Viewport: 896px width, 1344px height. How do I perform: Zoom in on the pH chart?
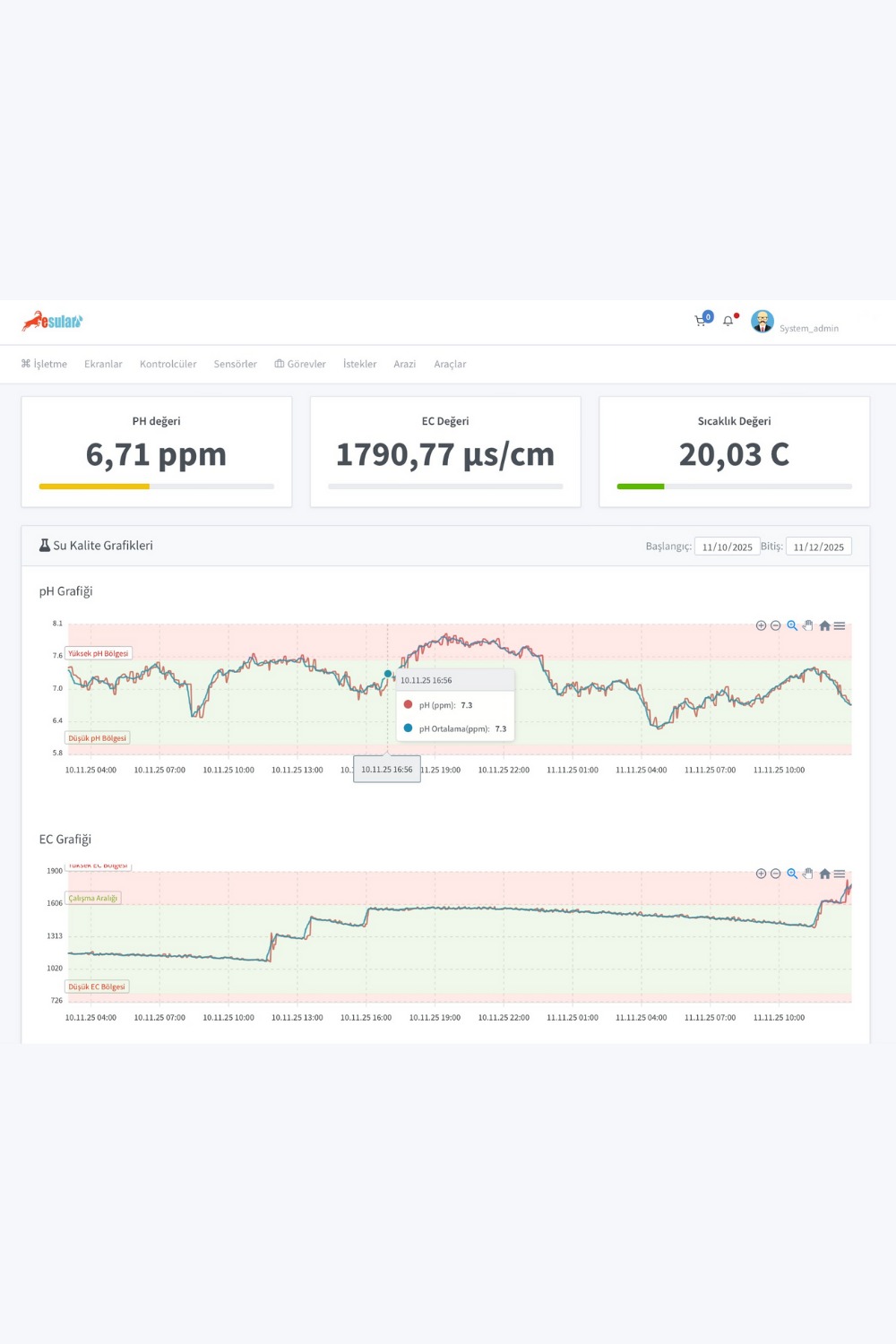[x=761, y=625]
